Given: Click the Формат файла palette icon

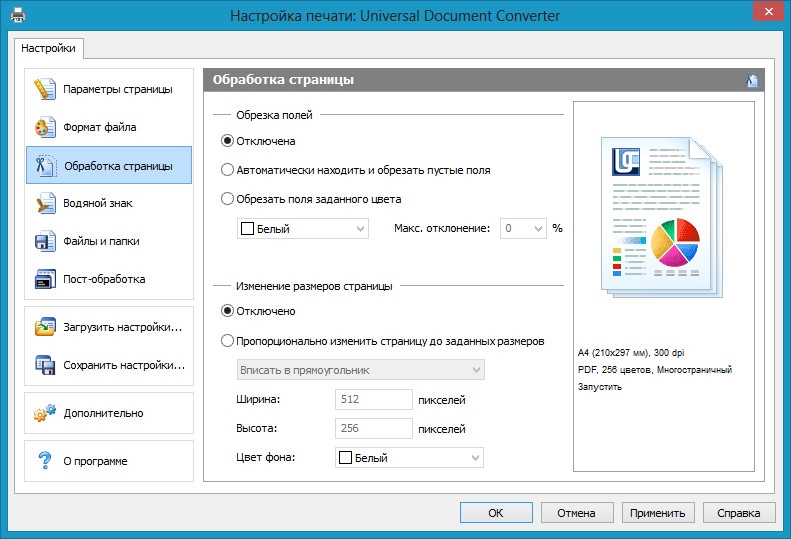Looking at the screenshot, I should (x=45, y=127).
